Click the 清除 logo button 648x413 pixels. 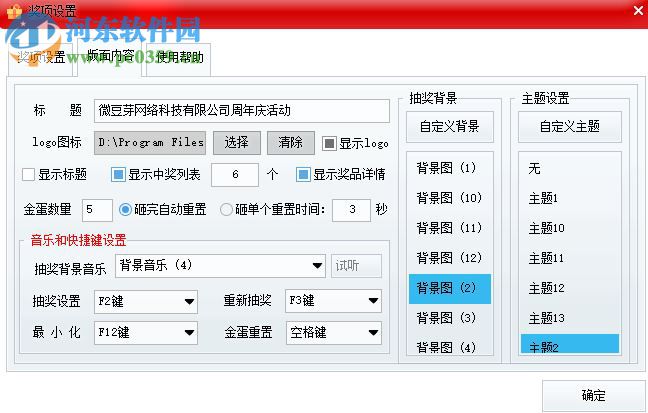coord(291,143)
